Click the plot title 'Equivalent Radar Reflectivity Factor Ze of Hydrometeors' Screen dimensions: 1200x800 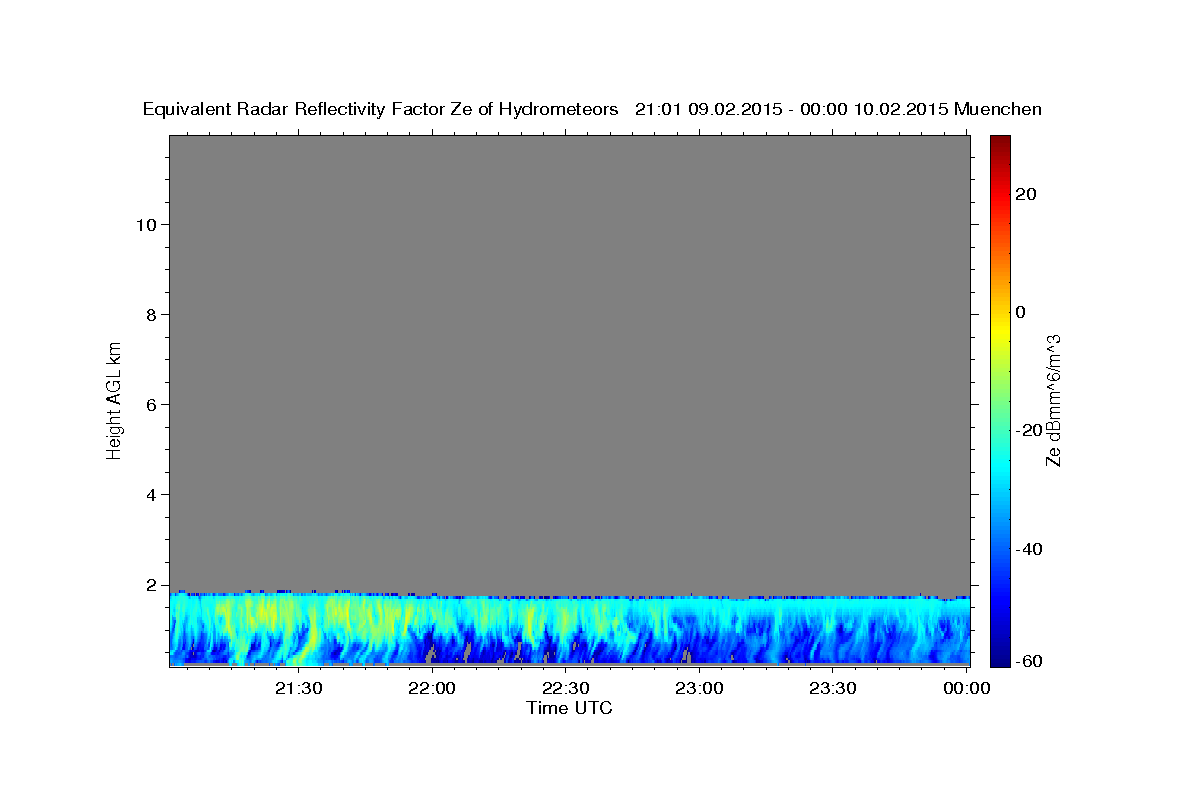381,110
